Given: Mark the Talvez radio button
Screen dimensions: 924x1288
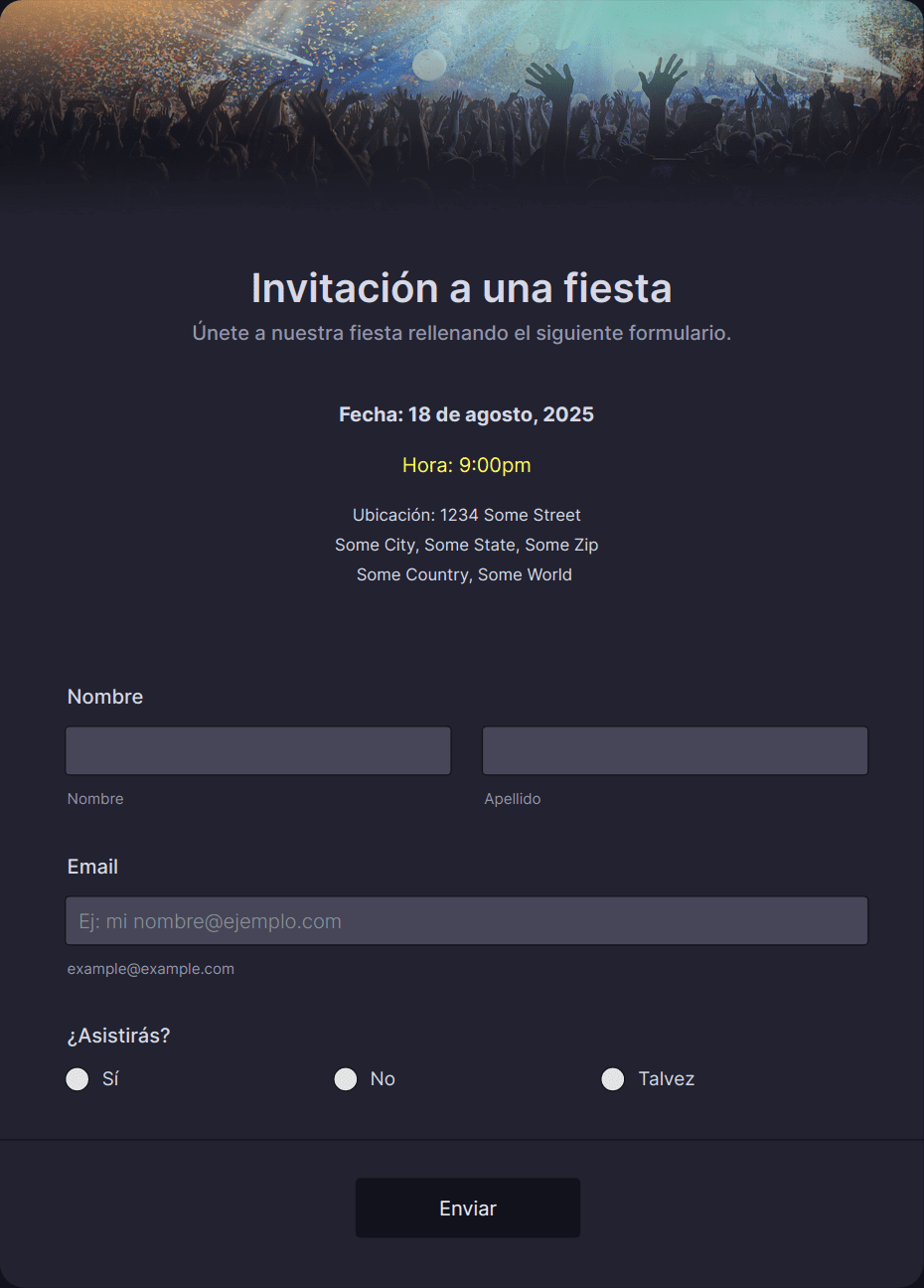Looking at the screenshot, I should pyautogui.click(x=613, y=1079).
